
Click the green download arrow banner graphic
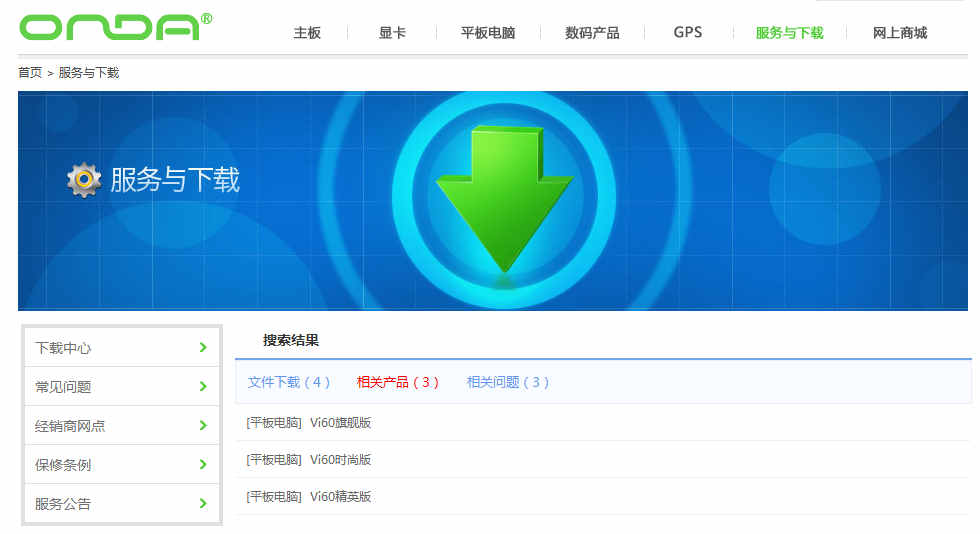[x=504, y=199]
